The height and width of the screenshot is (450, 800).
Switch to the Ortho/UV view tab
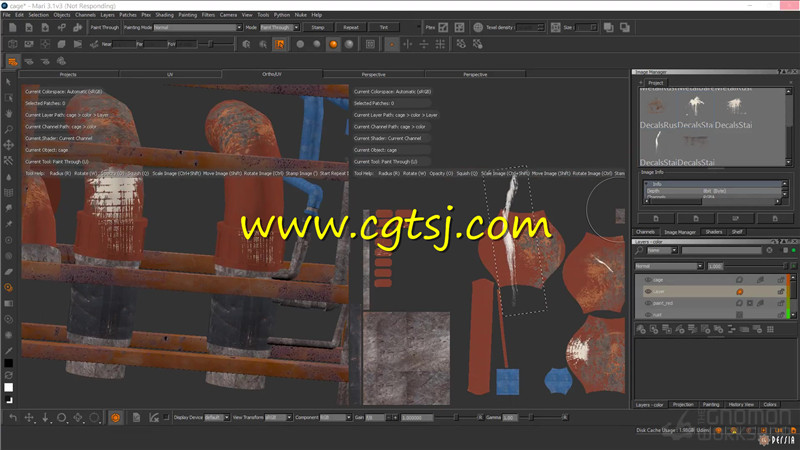click(x=271, y=74)
